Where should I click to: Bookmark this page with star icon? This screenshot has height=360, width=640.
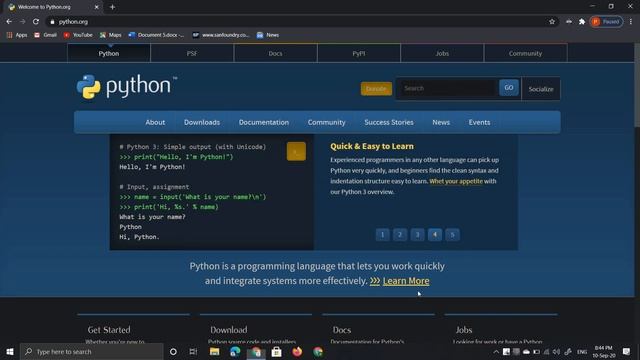coord(552,22)
